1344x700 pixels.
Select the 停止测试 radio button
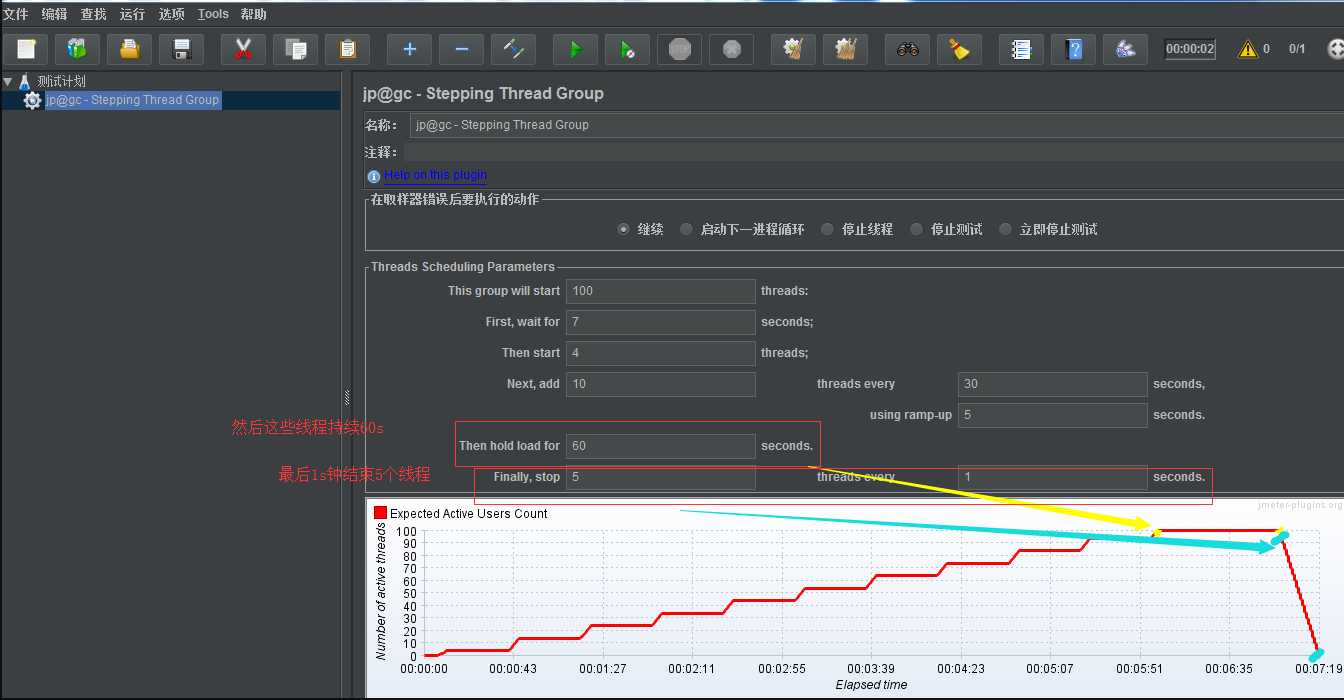point(916,229)
